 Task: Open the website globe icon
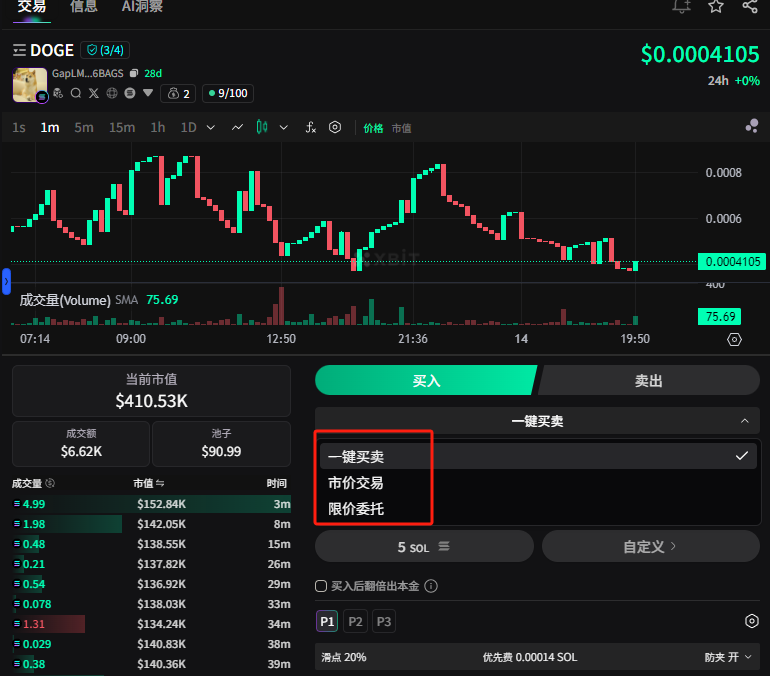tap(112, 93)
